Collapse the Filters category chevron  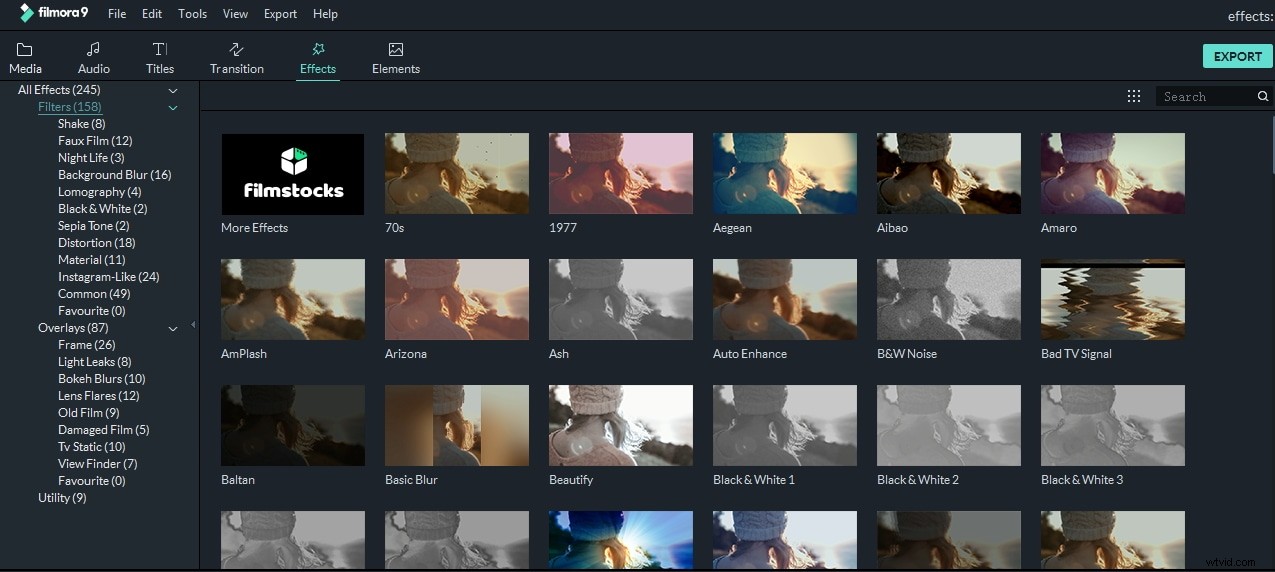tap(173, 107)
